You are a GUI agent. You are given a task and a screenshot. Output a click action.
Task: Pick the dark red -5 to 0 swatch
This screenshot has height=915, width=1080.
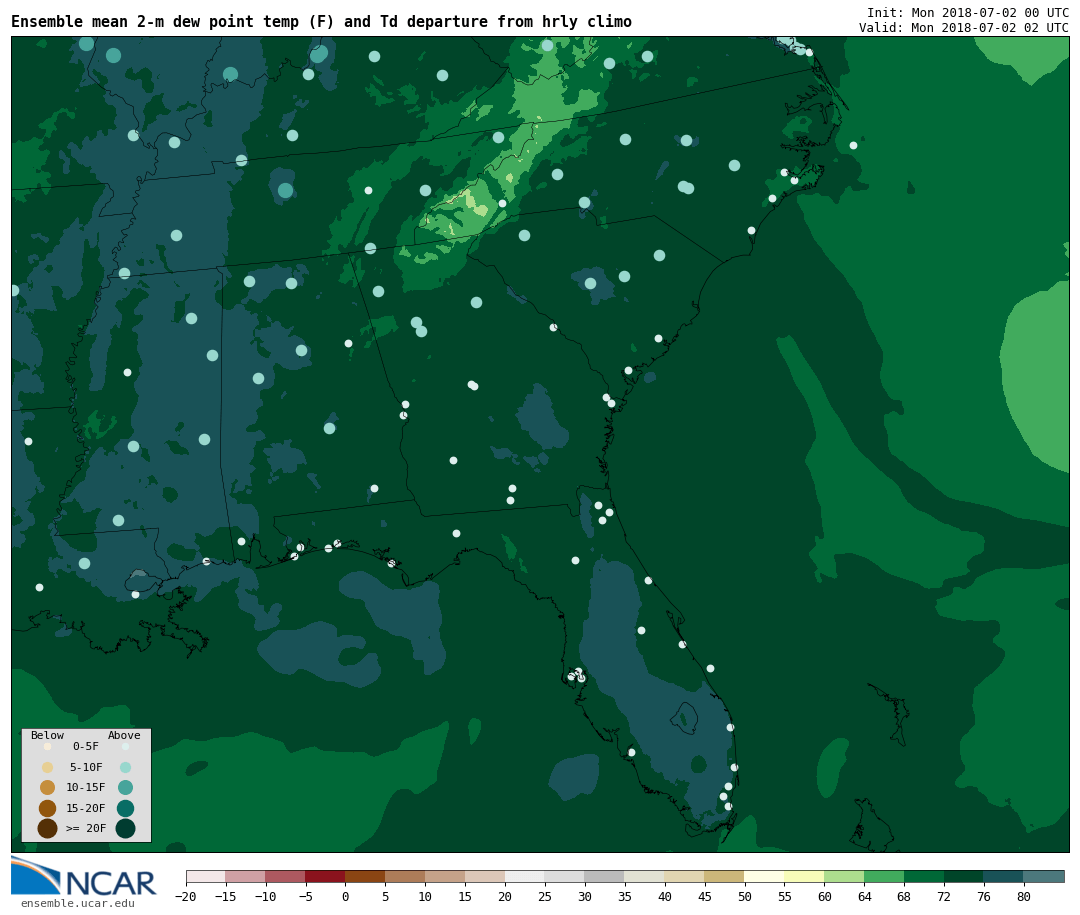coord(325,877)
